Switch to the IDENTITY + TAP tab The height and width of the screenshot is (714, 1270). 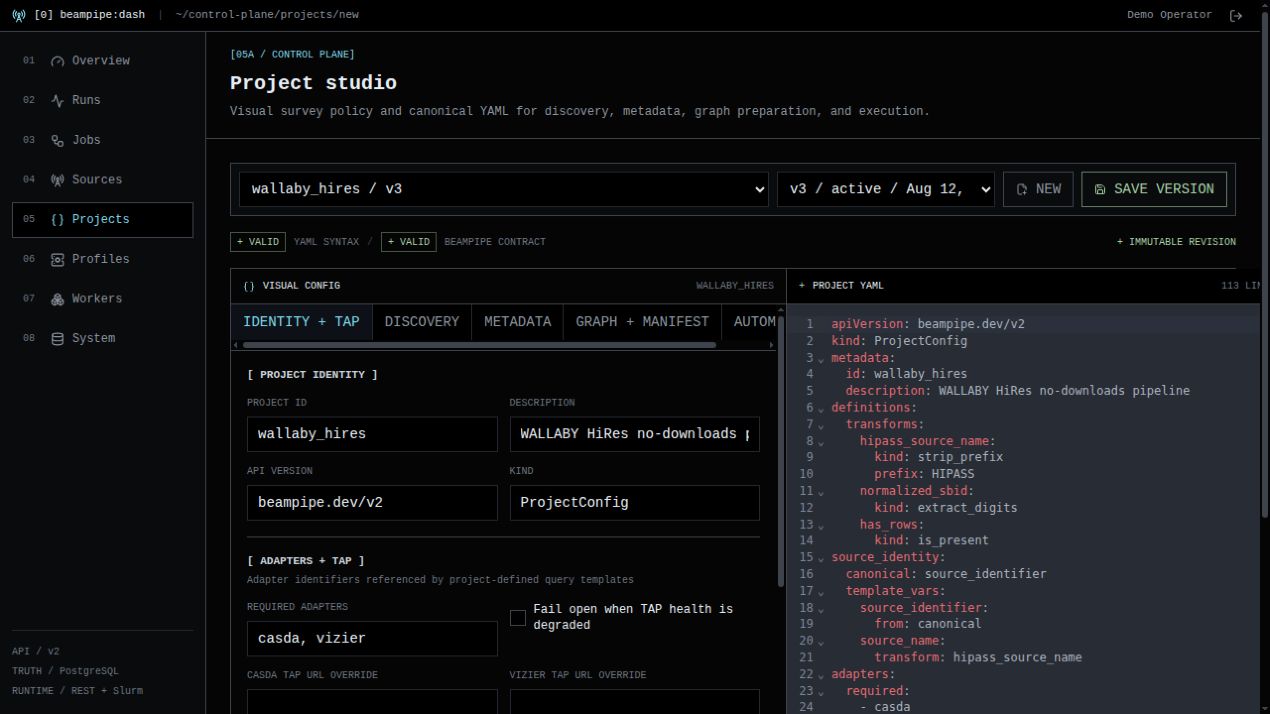301,322
